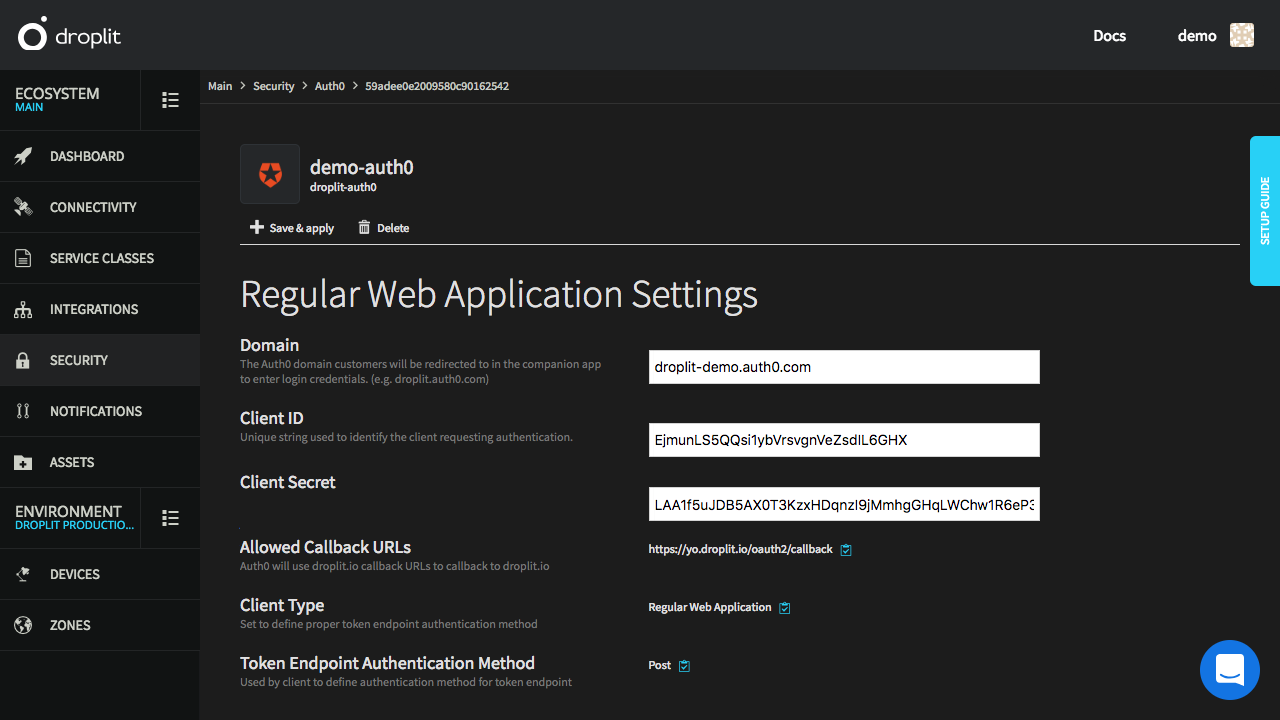Click the Assets folder icon
The width and height of the screenshot is (1280, 720).
pos(23,462)
